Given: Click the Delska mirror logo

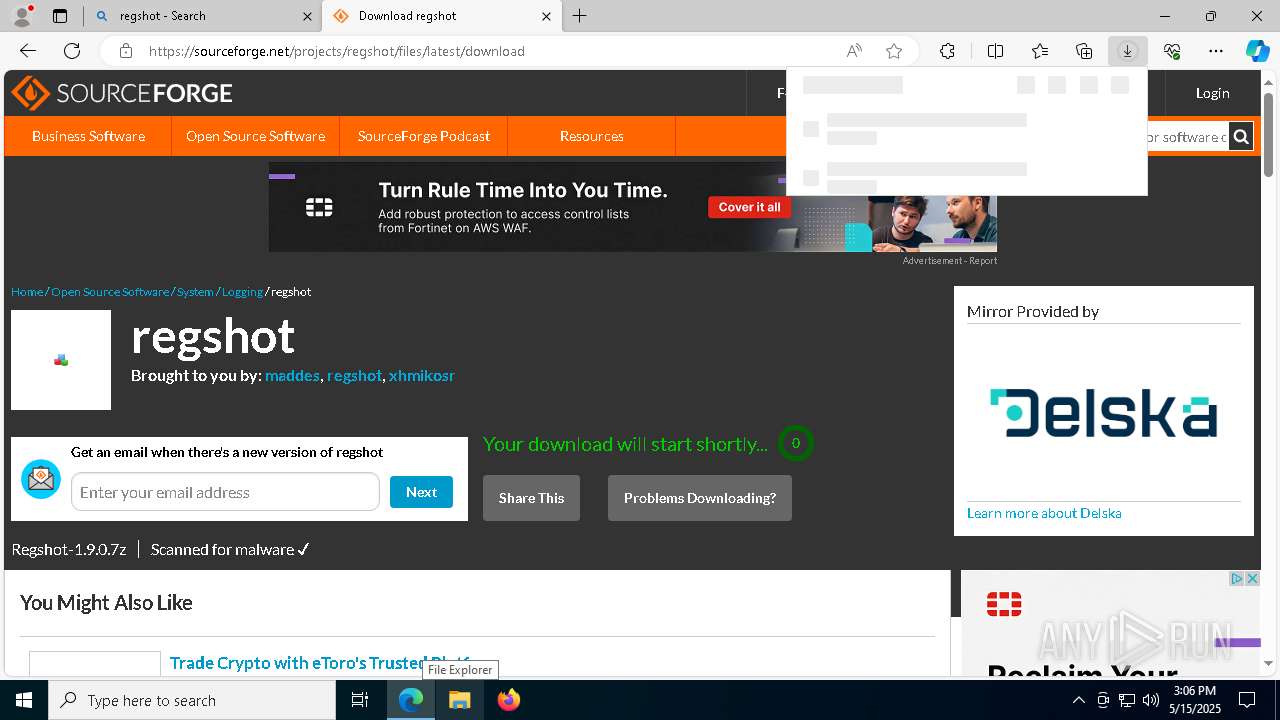Looking at the screenshot, I should pos(1103,413).
